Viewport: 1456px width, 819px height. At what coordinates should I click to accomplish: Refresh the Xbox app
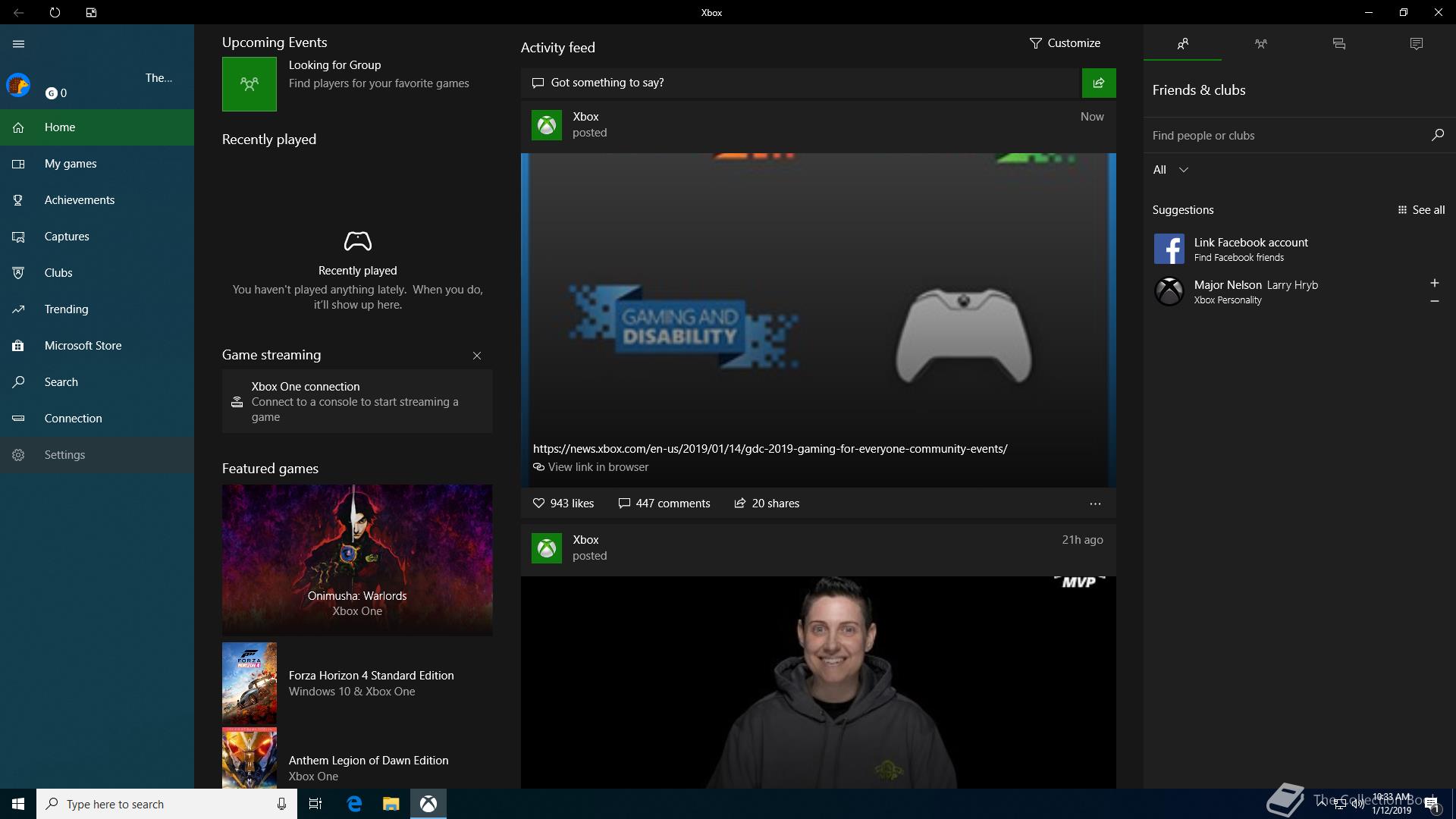click(x=55, y=12)
